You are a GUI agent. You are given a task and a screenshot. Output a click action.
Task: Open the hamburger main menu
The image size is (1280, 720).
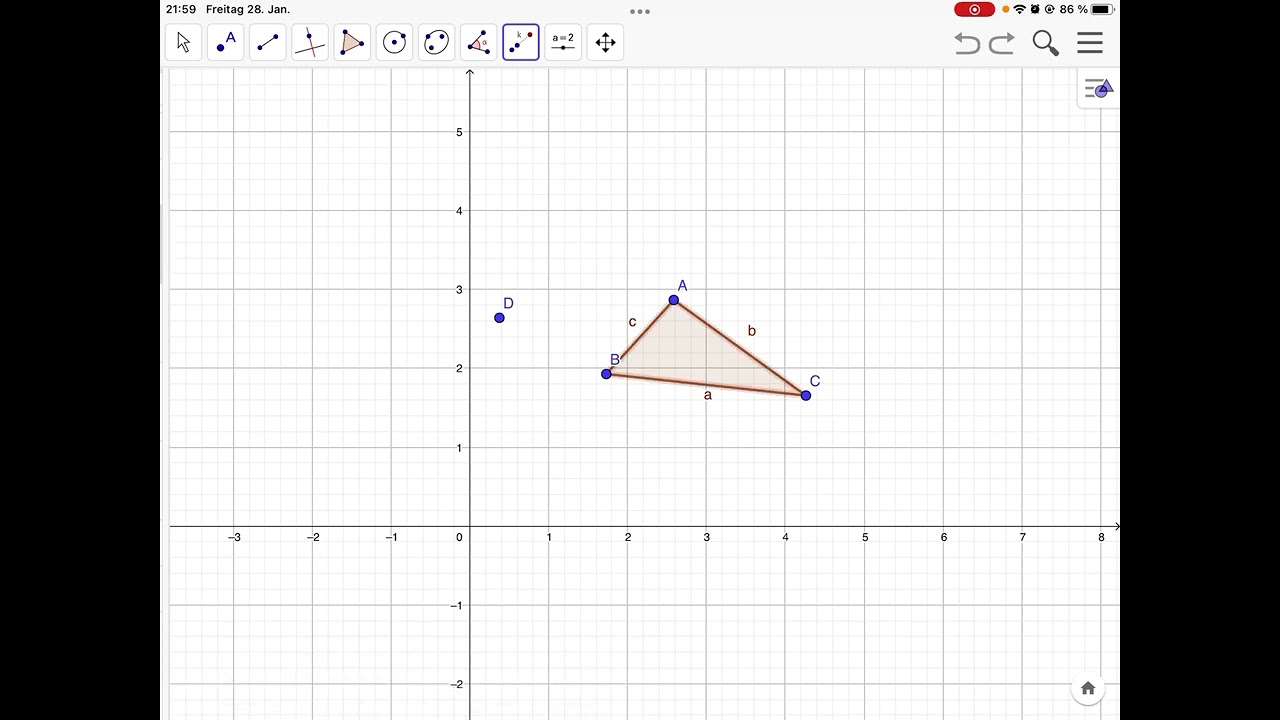[x=1090, y=43]
